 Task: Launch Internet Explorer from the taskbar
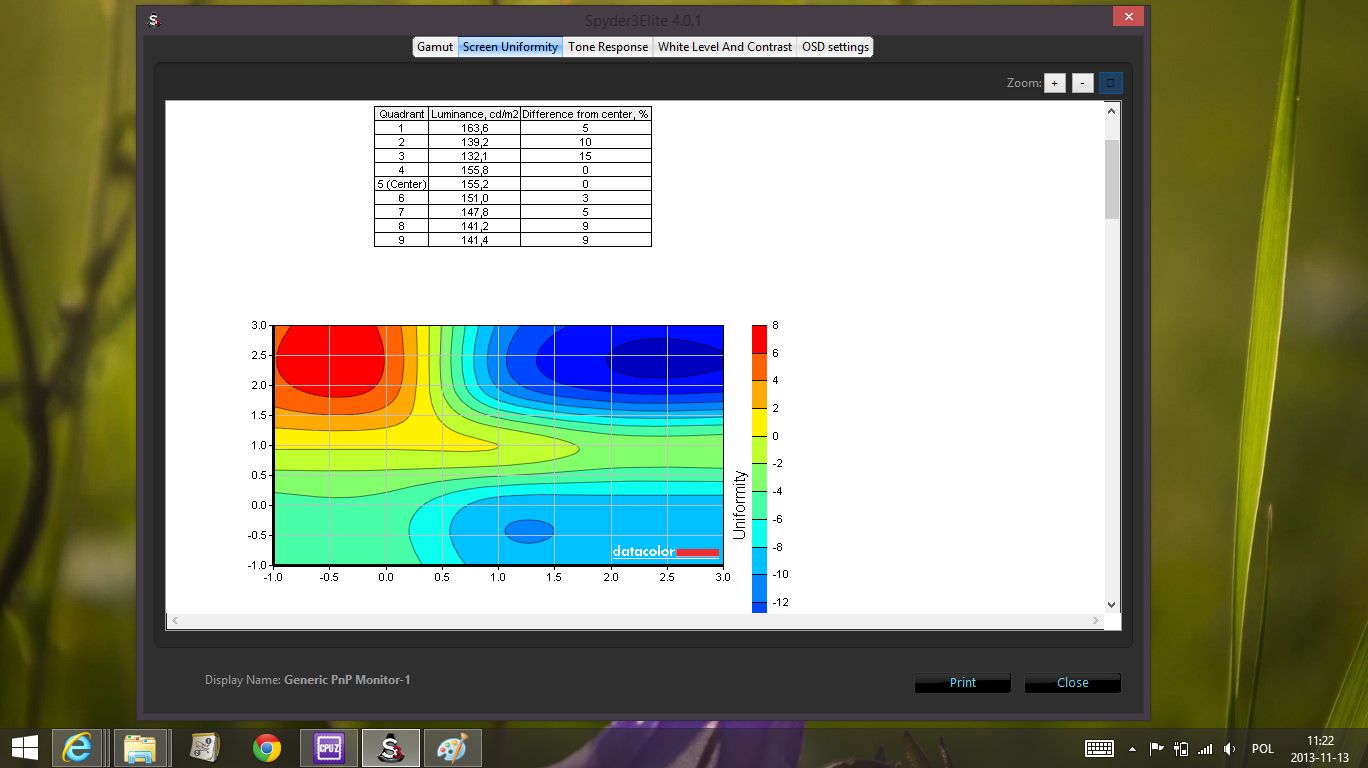click(x=77, y=748)
